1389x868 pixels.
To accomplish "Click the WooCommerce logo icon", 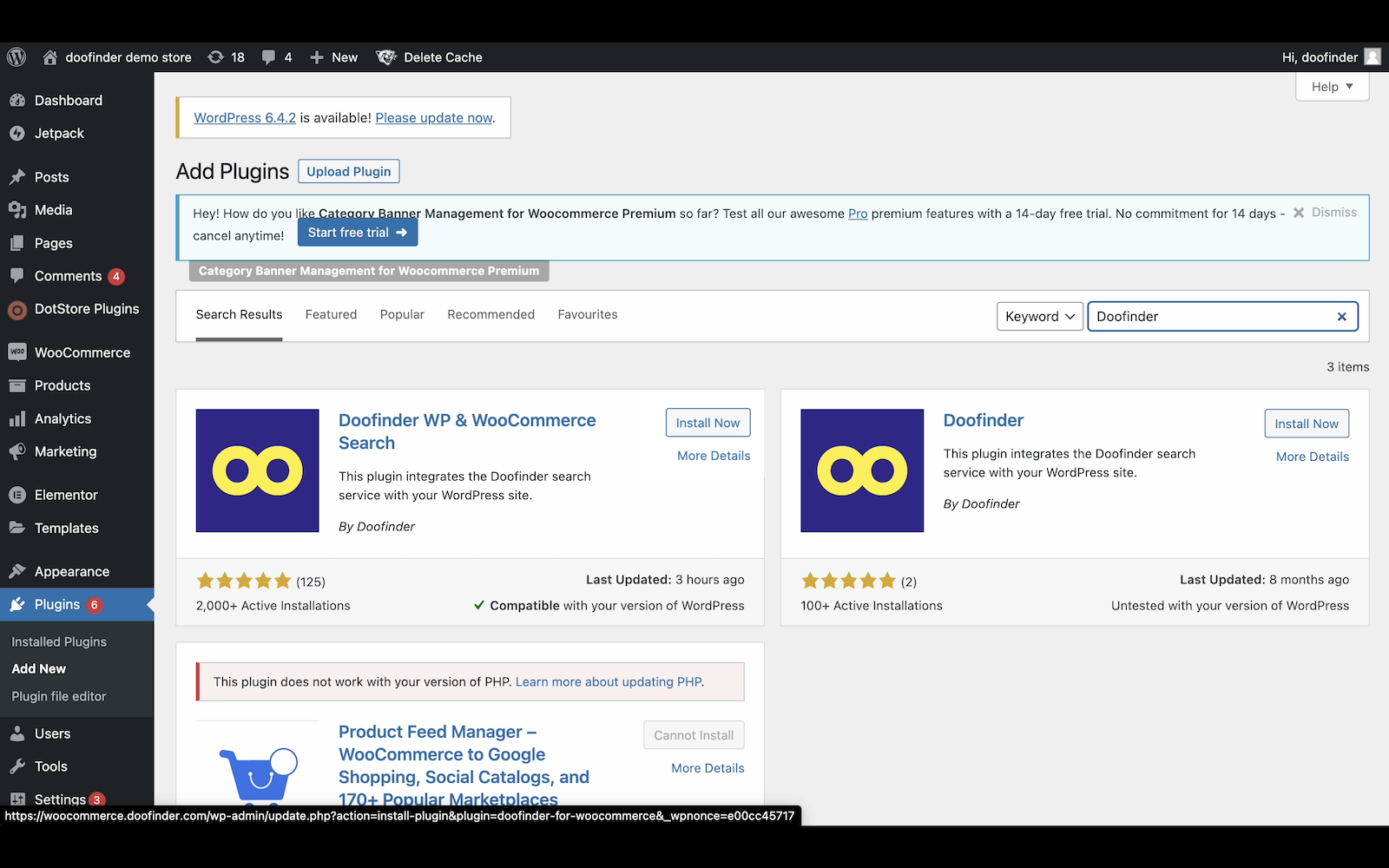I will tap(17, 352).
